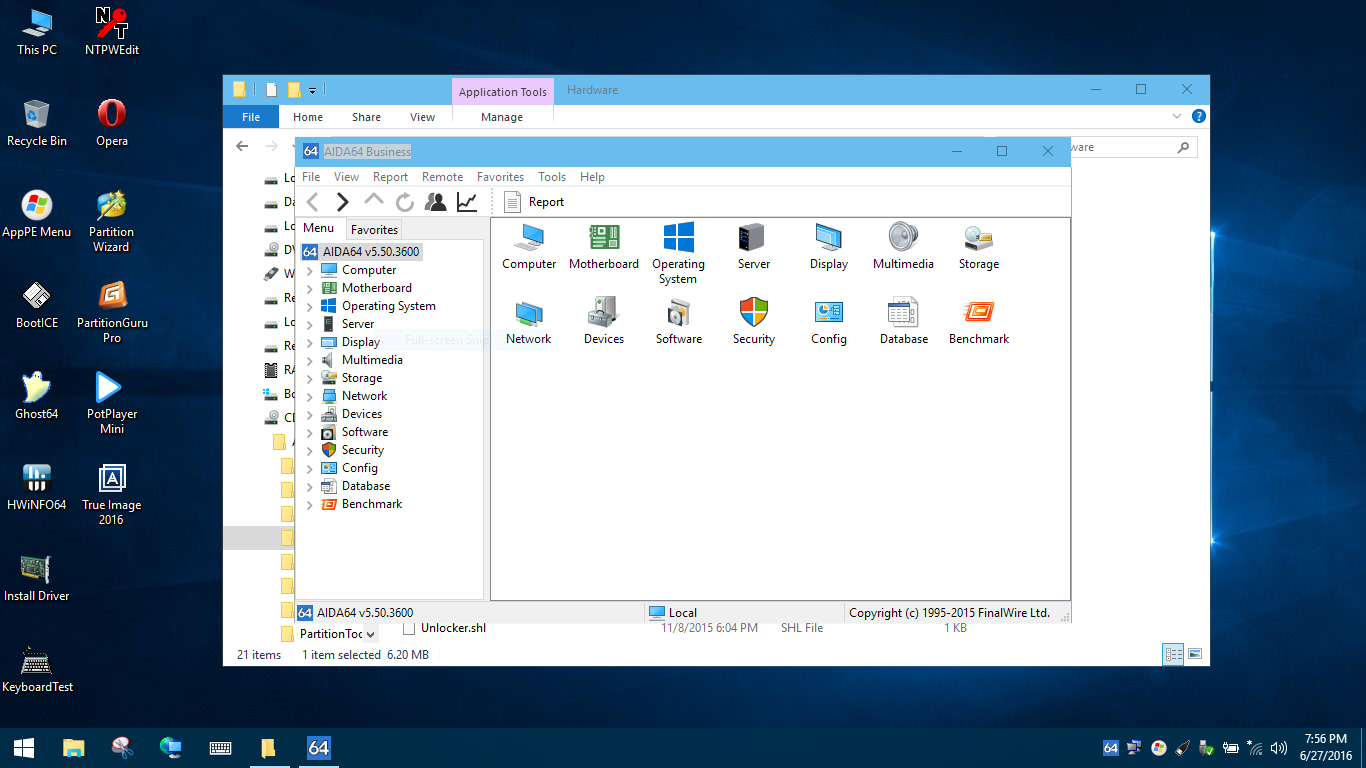The width and height of the screenshot is (1366, 768).
Task: Click the volume icon in system tray
Action: 1278,748
